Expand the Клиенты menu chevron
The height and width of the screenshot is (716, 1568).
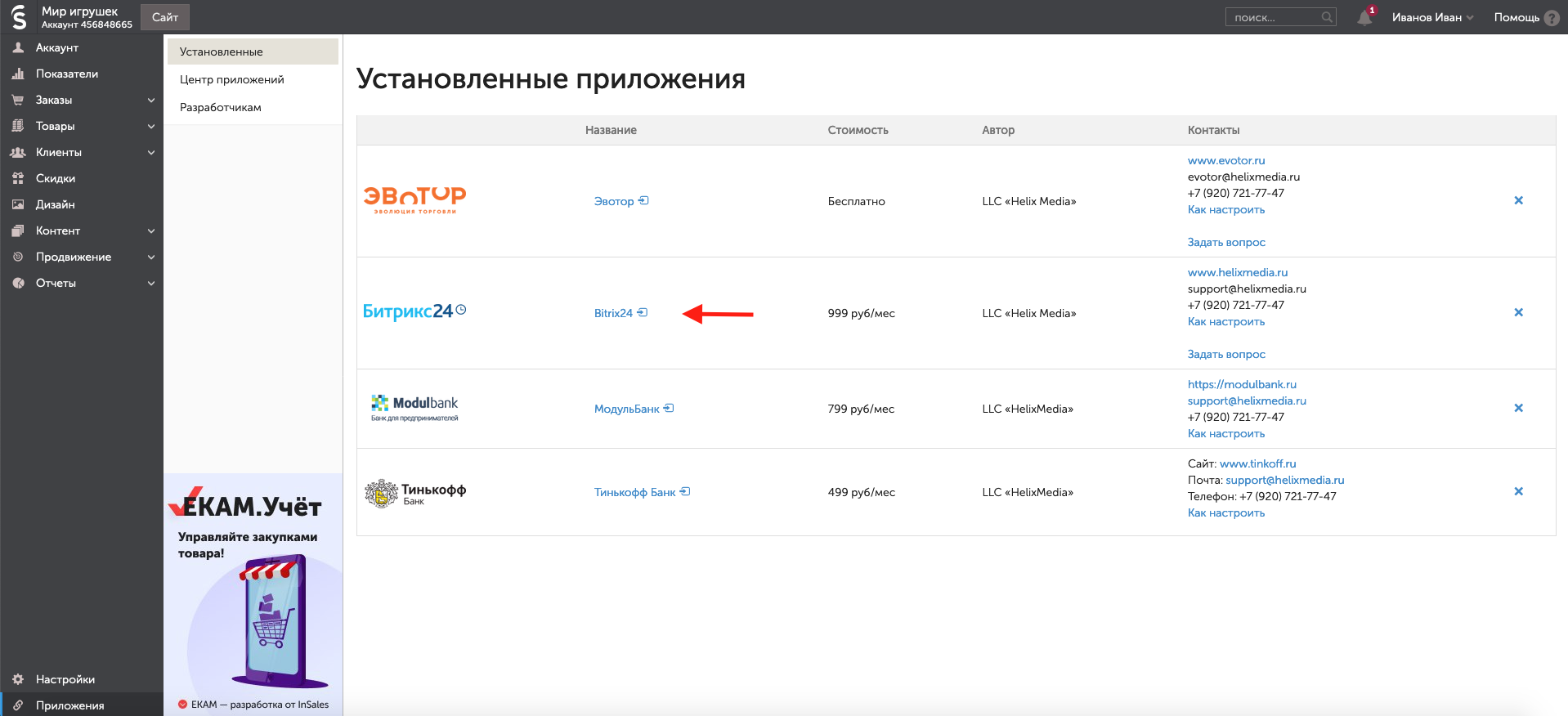[x=151, y=152]
